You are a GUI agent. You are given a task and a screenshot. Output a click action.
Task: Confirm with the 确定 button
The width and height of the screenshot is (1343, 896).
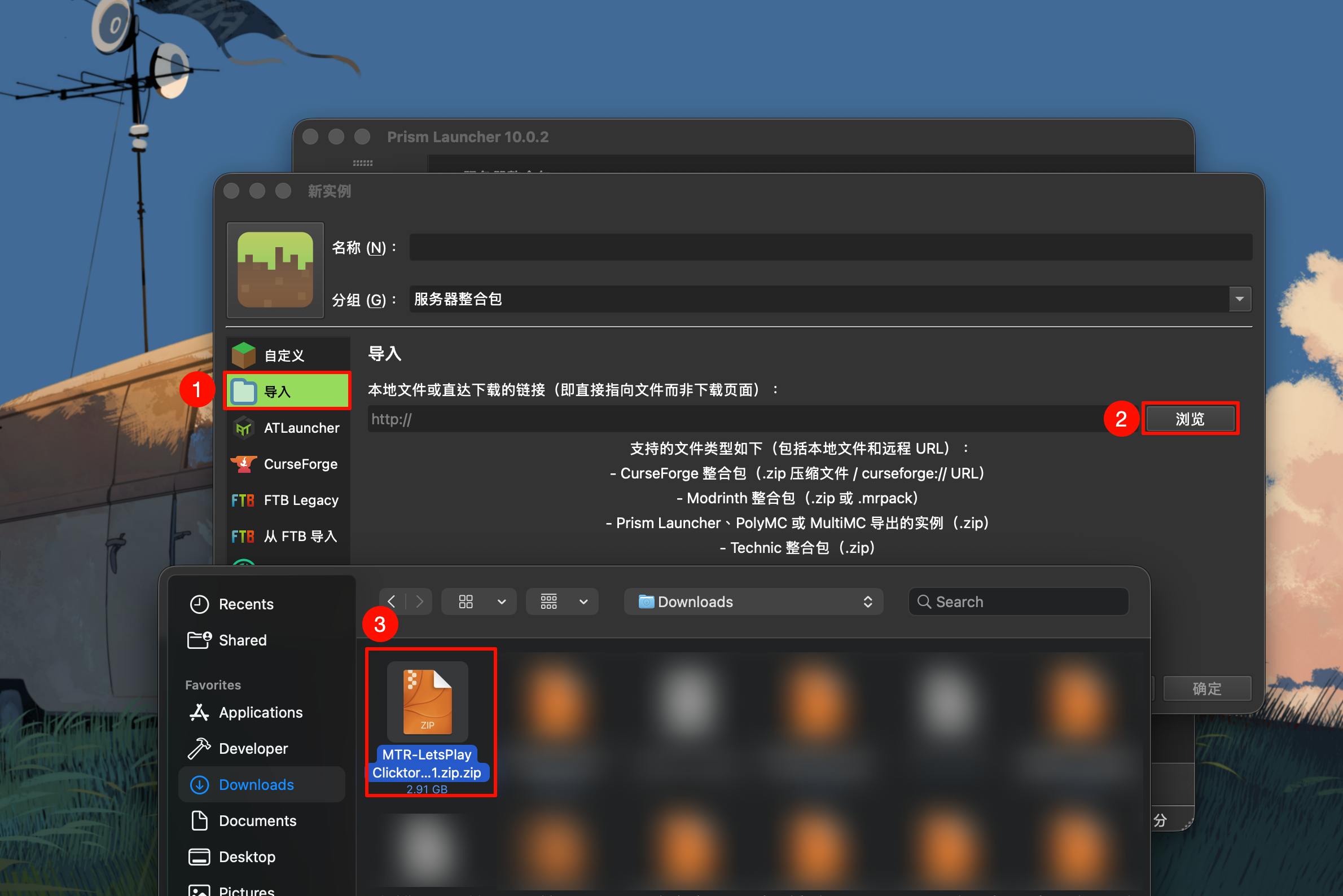(1207, 688)
